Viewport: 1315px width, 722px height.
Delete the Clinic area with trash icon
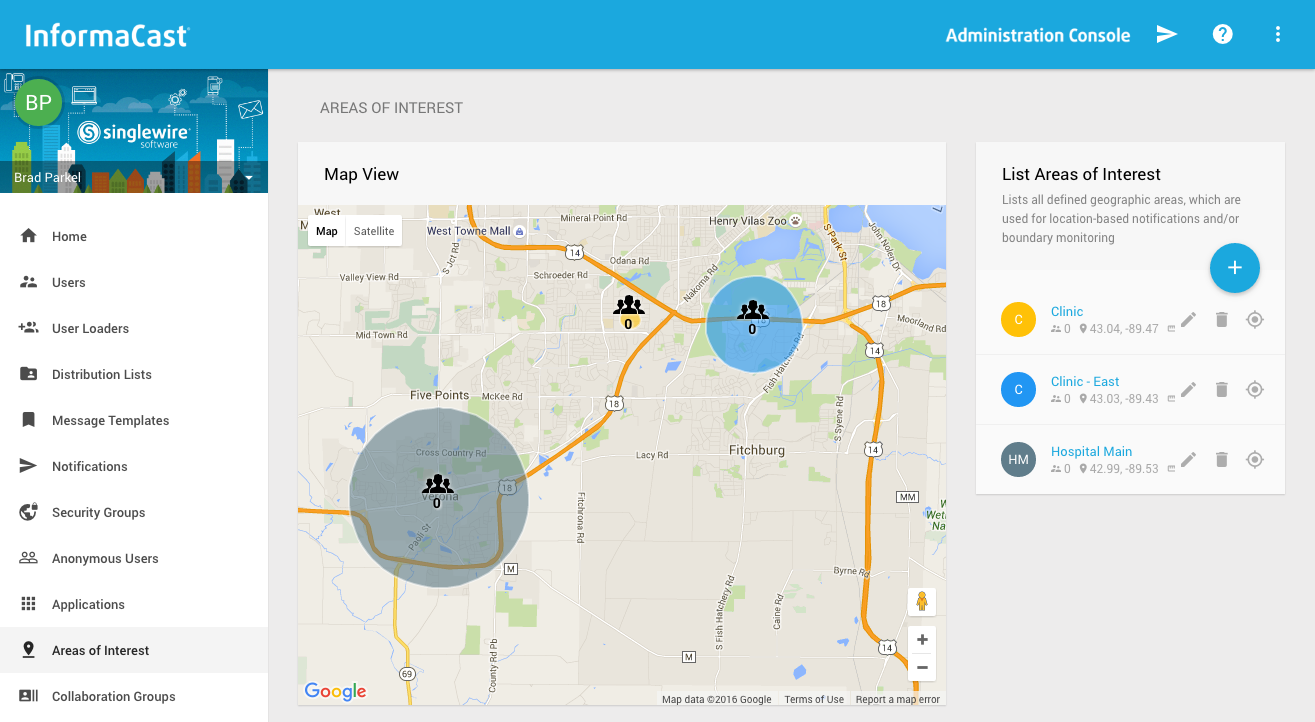click(x=1221, y=319)
